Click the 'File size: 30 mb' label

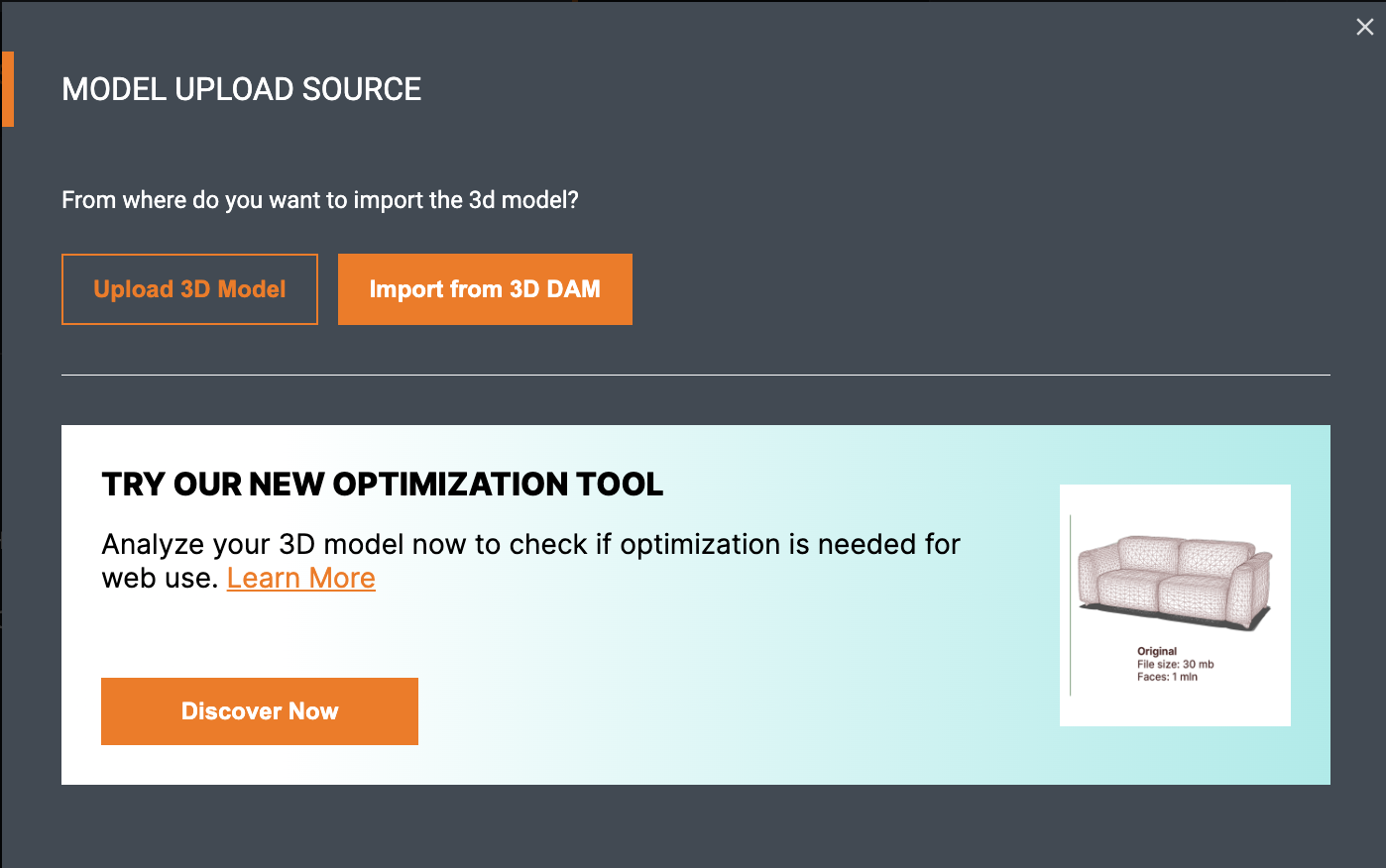[x=1175, y=665]
